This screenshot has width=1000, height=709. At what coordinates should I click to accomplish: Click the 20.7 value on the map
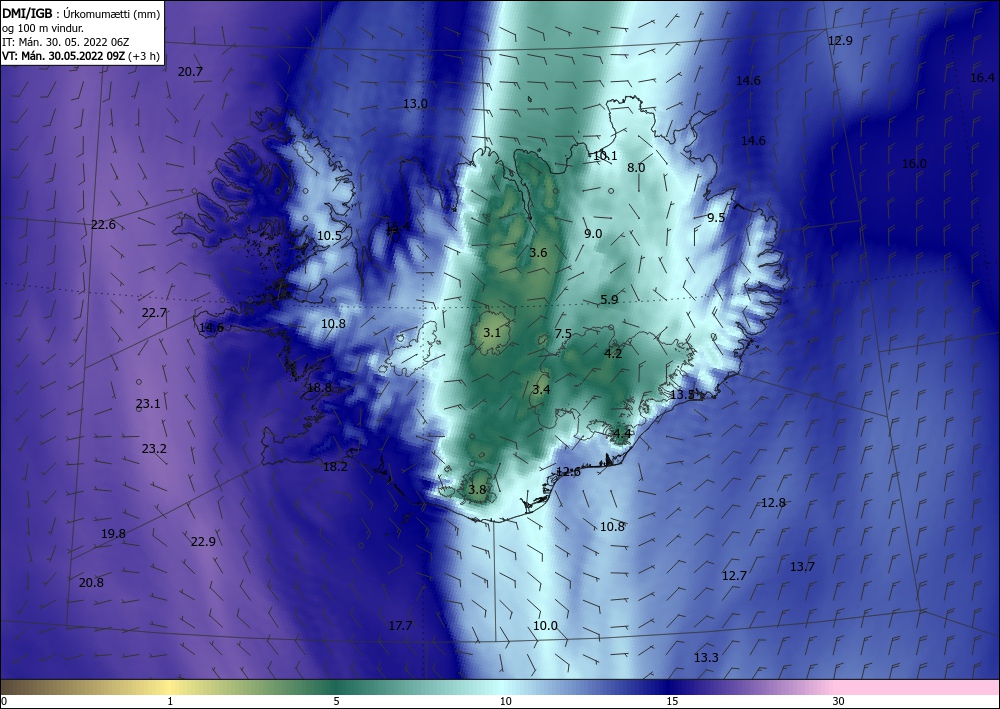[x=190, y=72]
